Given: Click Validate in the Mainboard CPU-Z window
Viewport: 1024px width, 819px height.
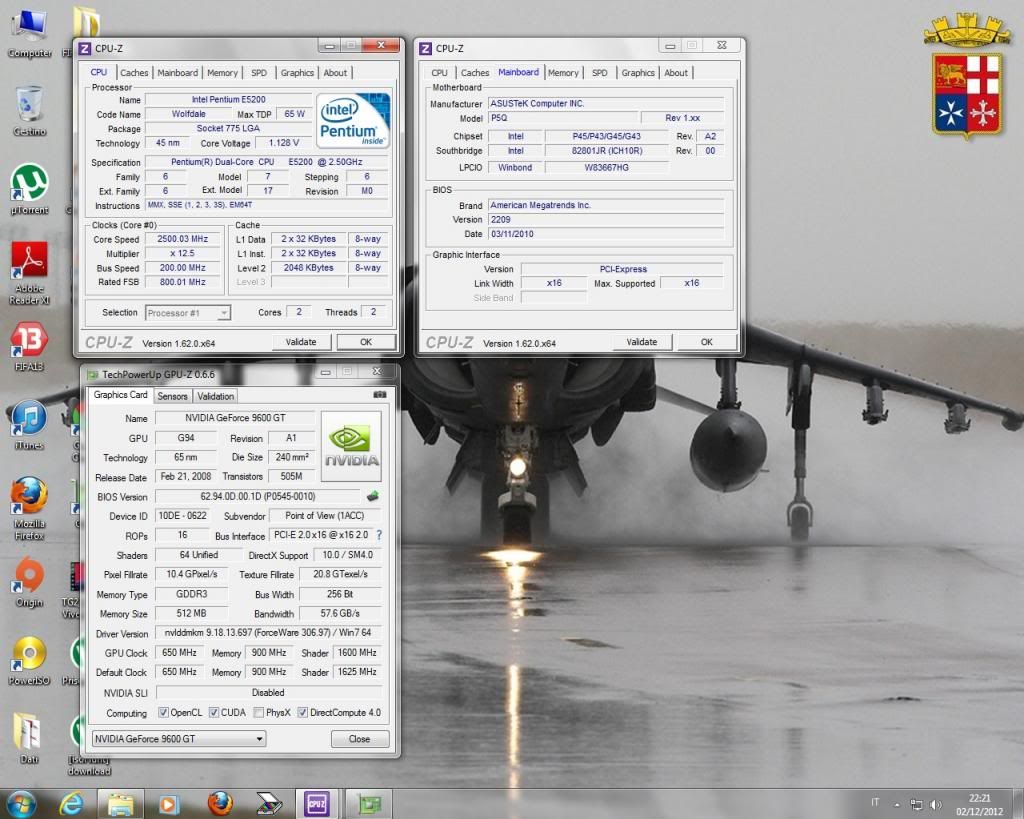Looking at the screenshot, I should coord(642,342).
